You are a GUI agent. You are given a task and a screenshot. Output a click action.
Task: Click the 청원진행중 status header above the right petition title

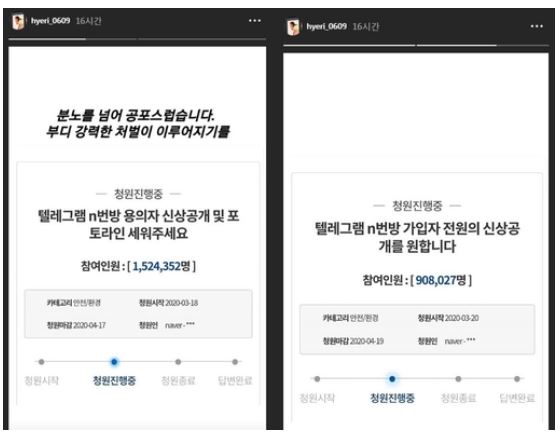click(x=417, y=206)
